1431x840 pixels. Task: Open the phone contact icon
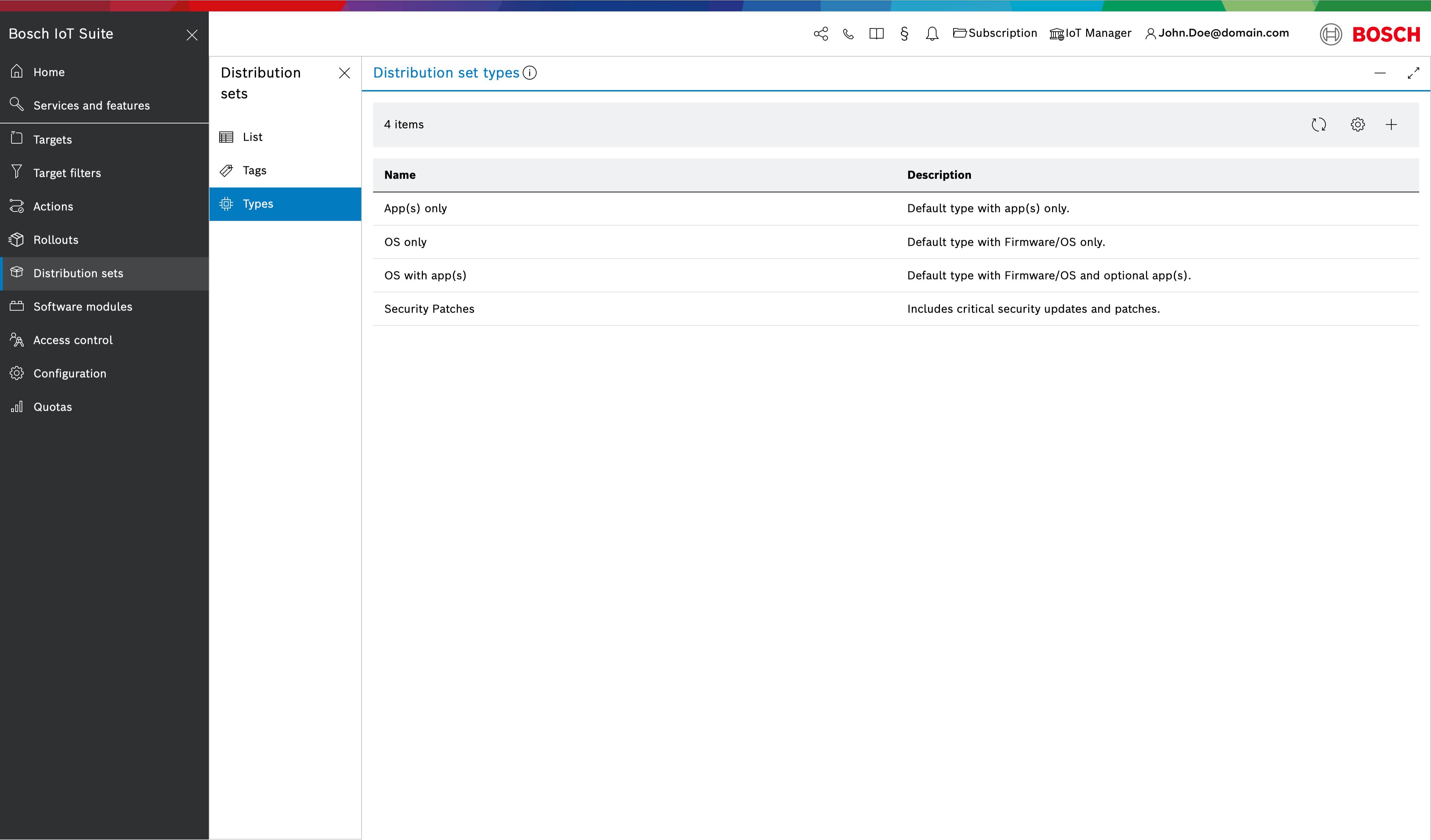[848, 33]
